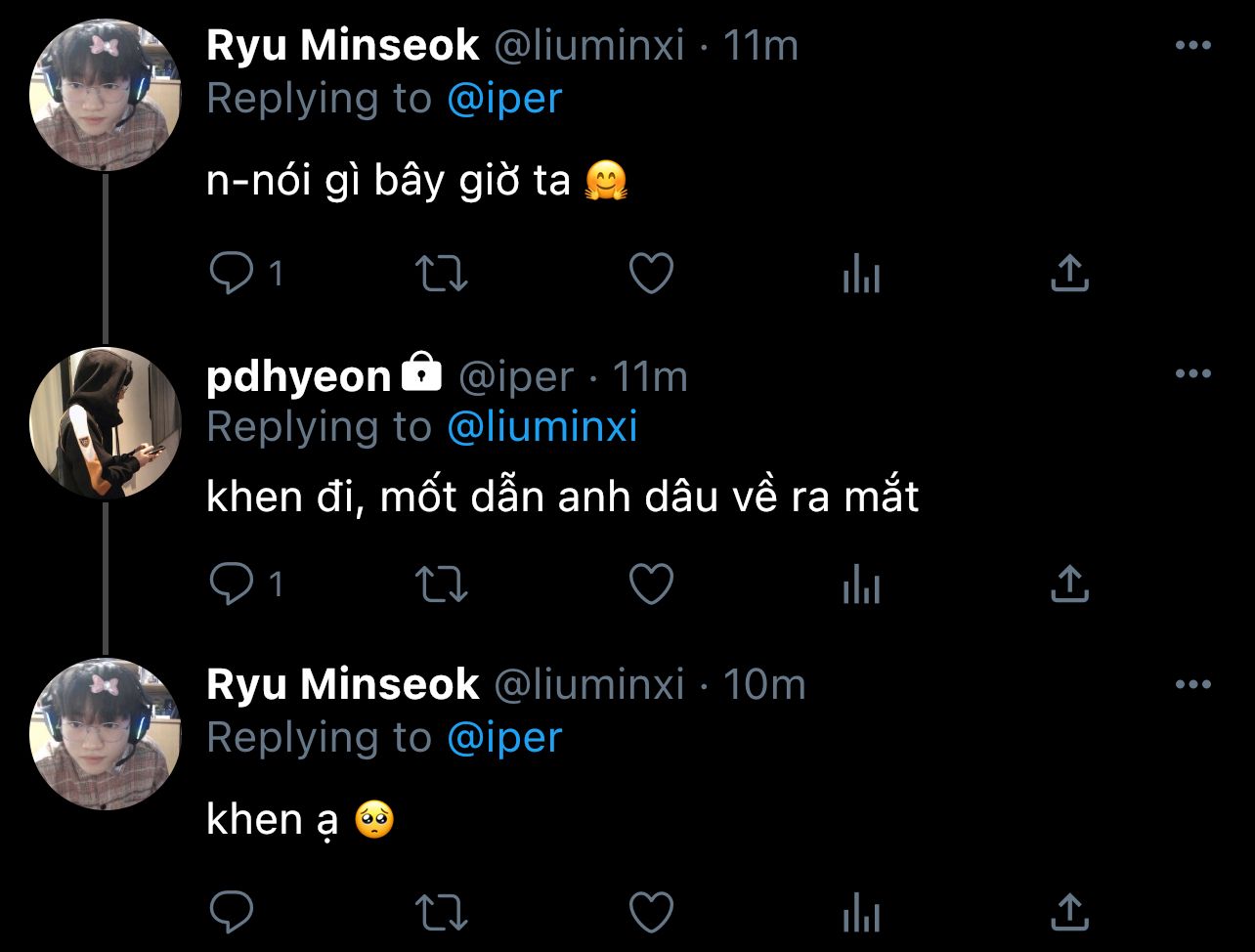This screenshot has height=952, width=1255.
Task: Open the @liuminxi mention link in pdhyeon's reply
Action: coord(542,427)
